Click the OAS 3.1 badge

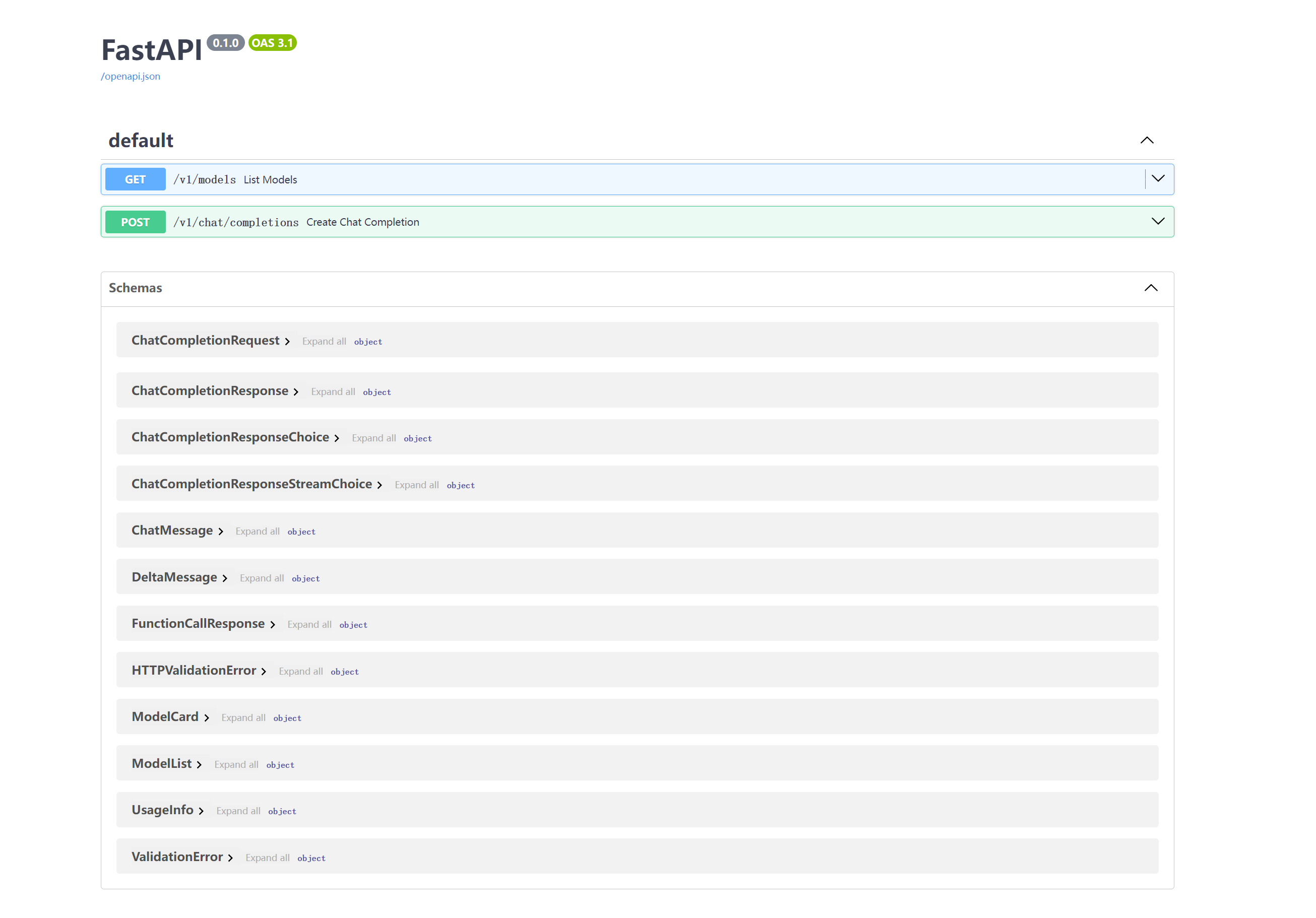point(272,43)
